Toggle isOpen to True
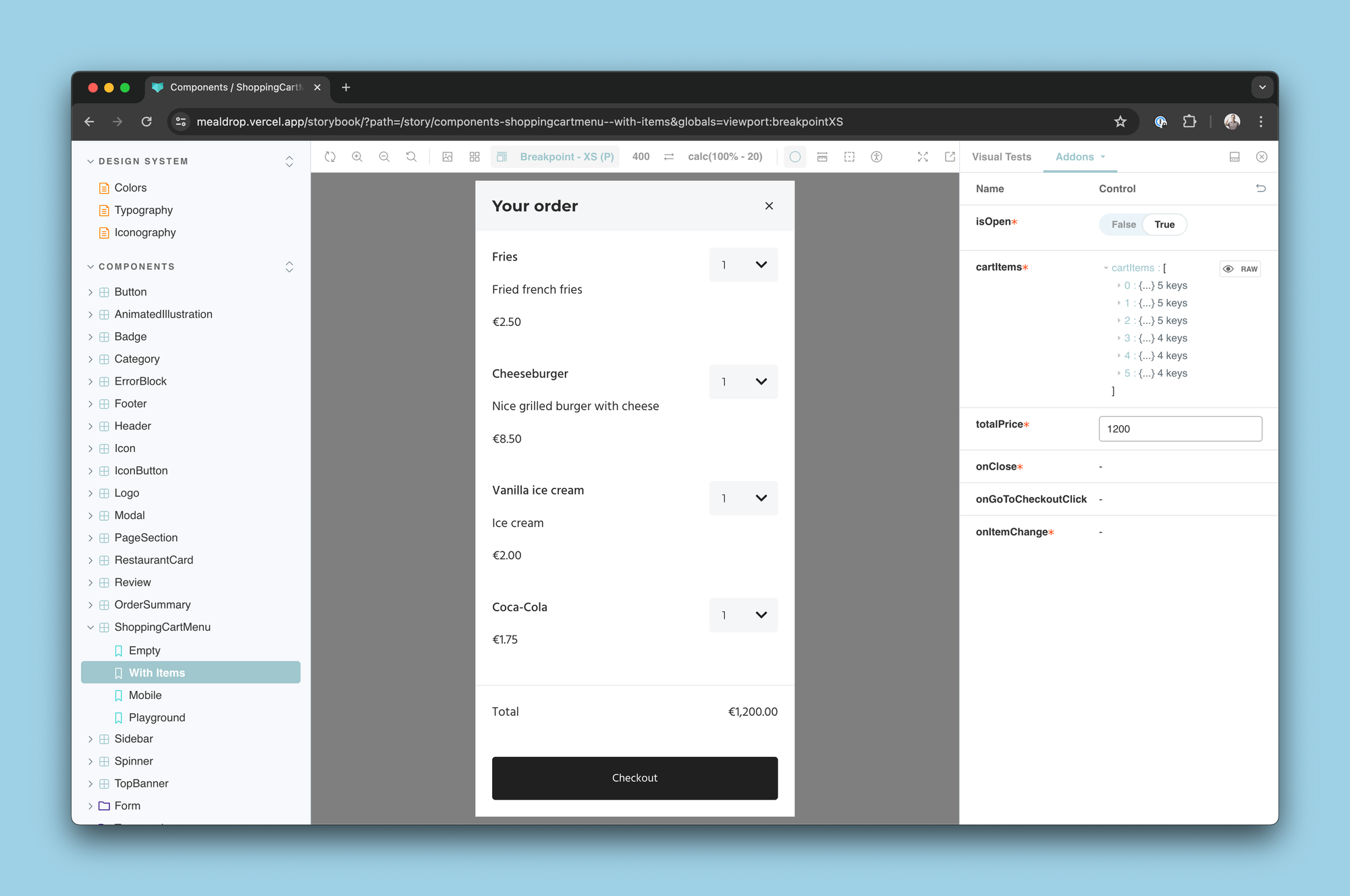Image resolution: width=1350 pixels, height=896 pixels. coord(1163,224)
